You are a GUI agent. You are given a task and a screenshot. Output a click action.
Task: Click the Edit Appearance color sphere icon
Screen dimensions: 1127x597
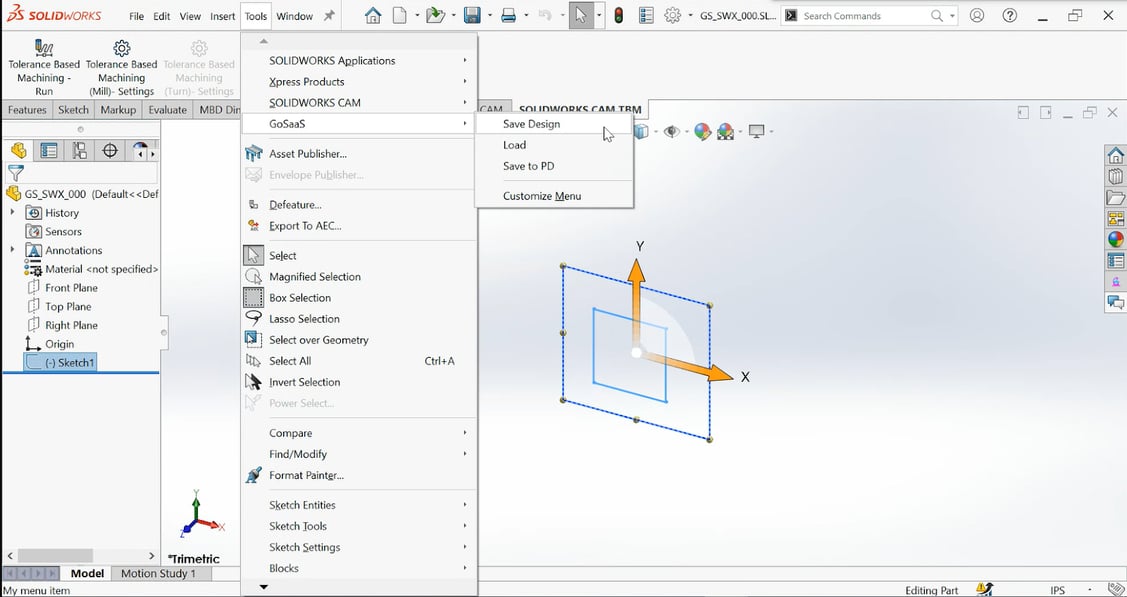703,132
